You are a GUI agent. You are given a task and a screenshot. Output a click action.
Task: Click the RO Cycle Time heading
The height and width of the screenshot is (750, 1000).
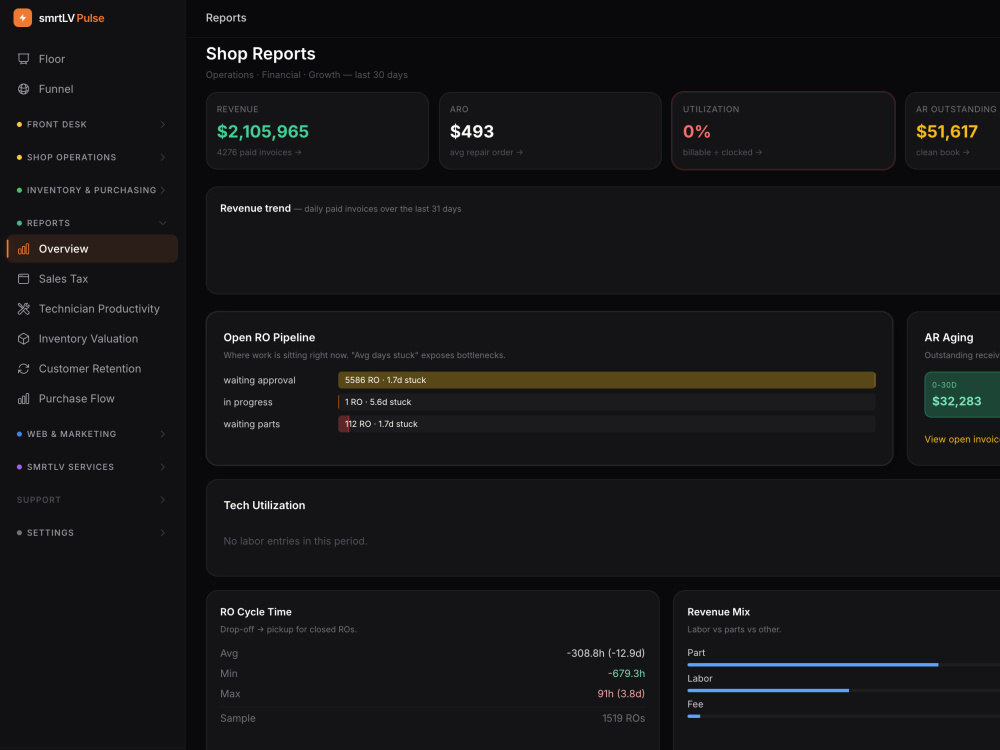tap(256, 612)
